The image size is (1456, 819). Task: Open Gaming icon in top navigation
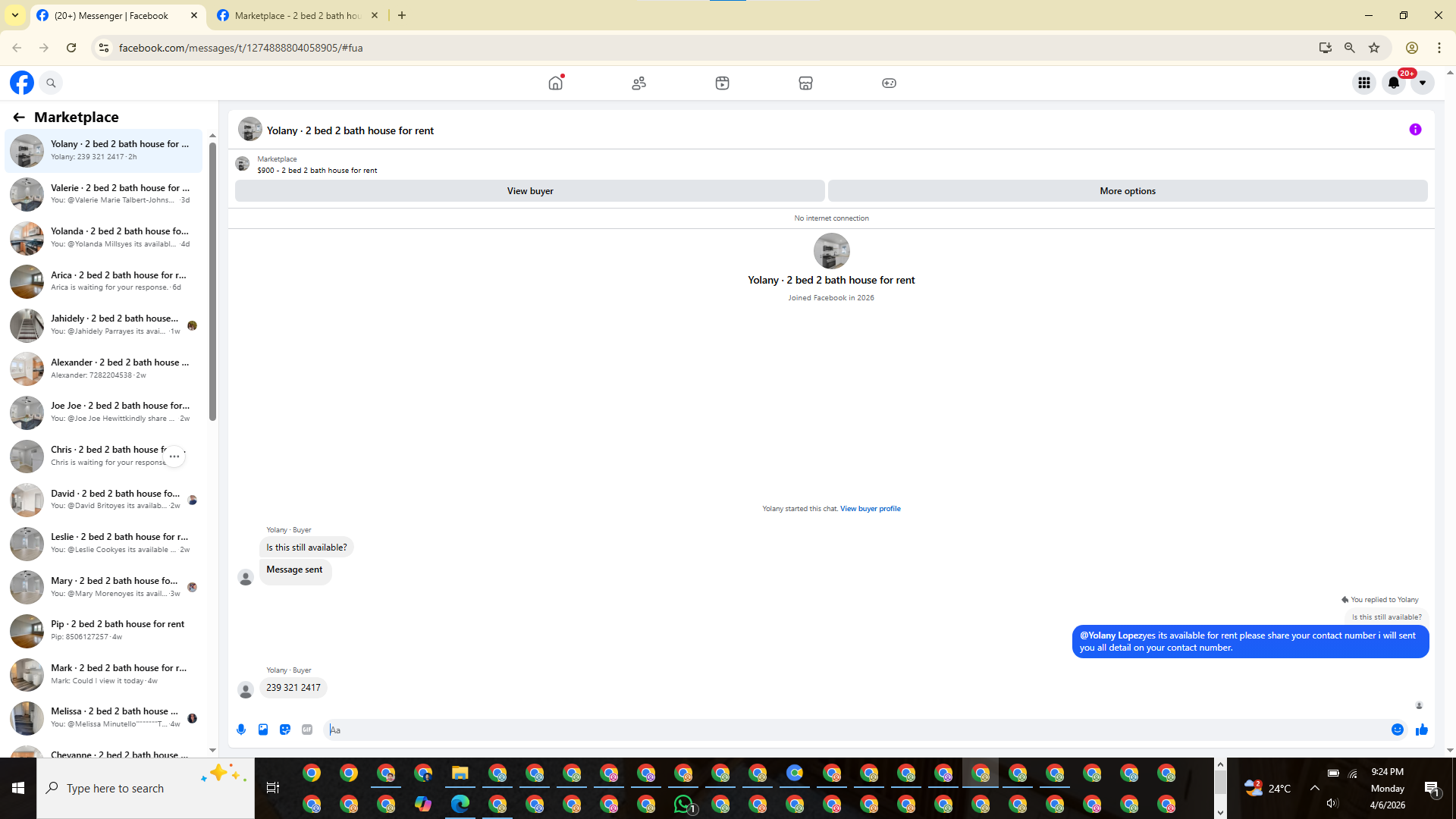(x=890, y=83)
